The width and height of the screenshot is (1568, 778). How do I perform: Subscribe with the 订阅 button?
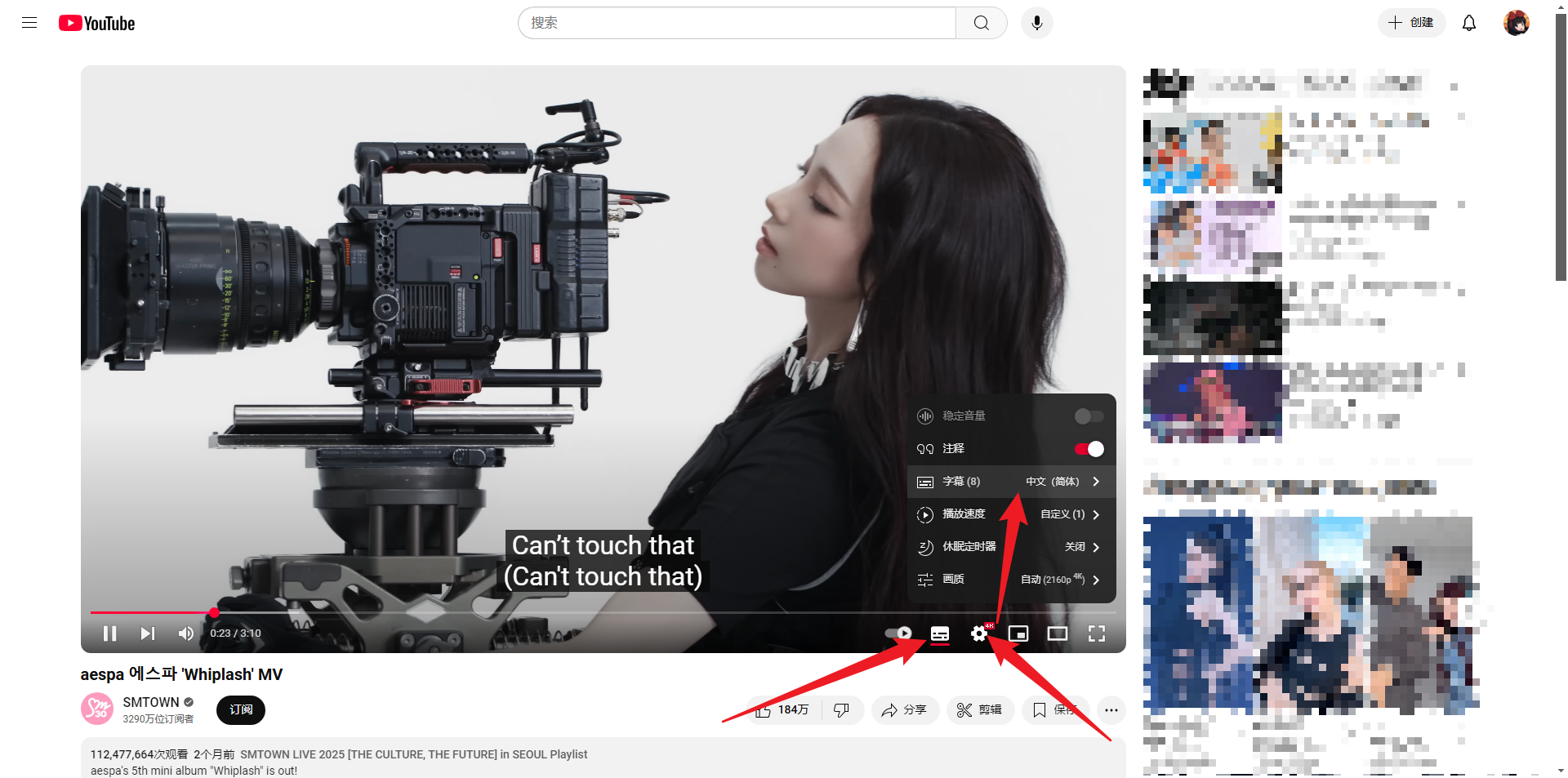241,710
